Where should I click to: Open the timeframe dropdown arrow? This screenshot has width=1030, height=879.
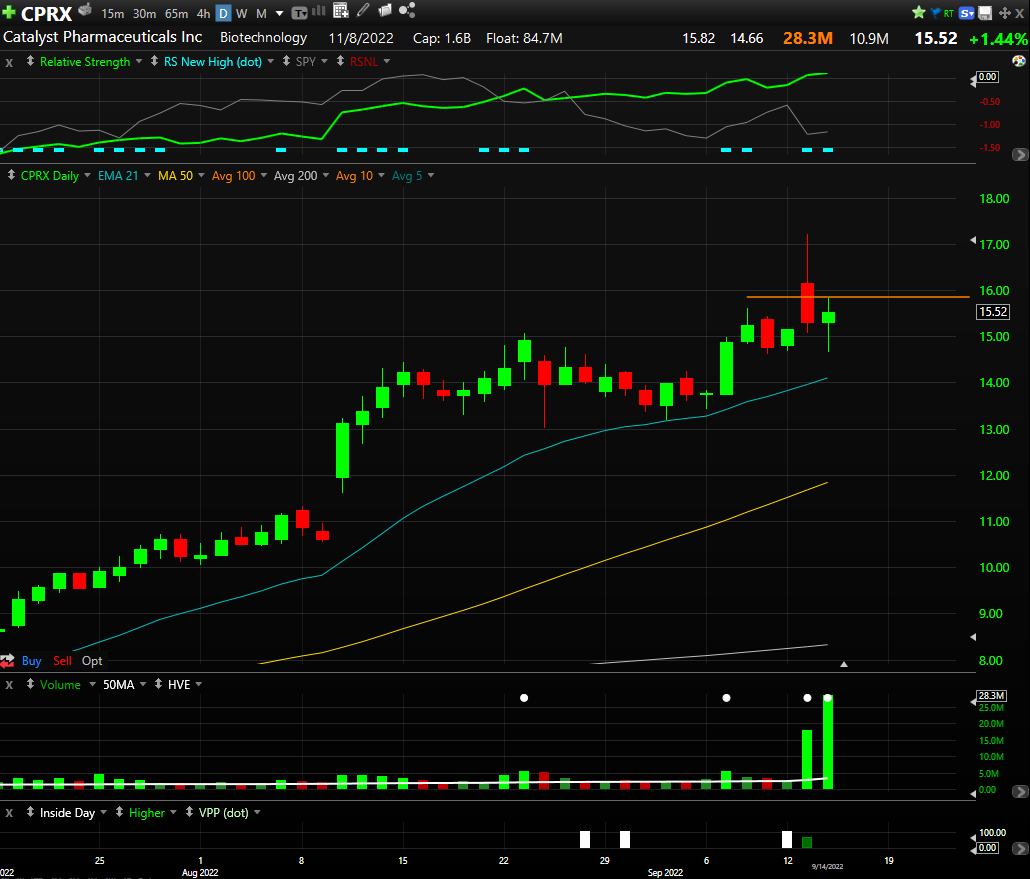coord(279,13)
